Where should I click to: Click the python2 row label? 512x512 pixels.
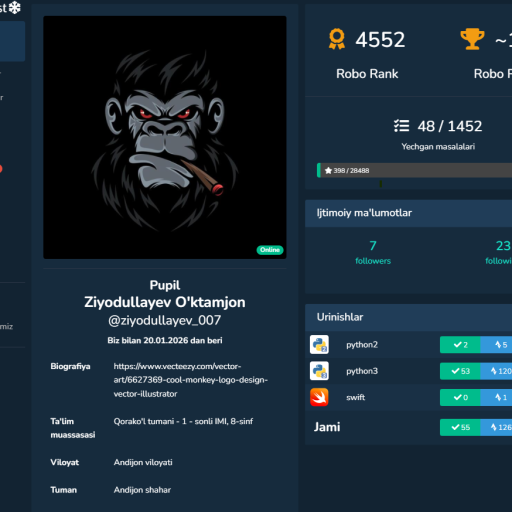362,345
